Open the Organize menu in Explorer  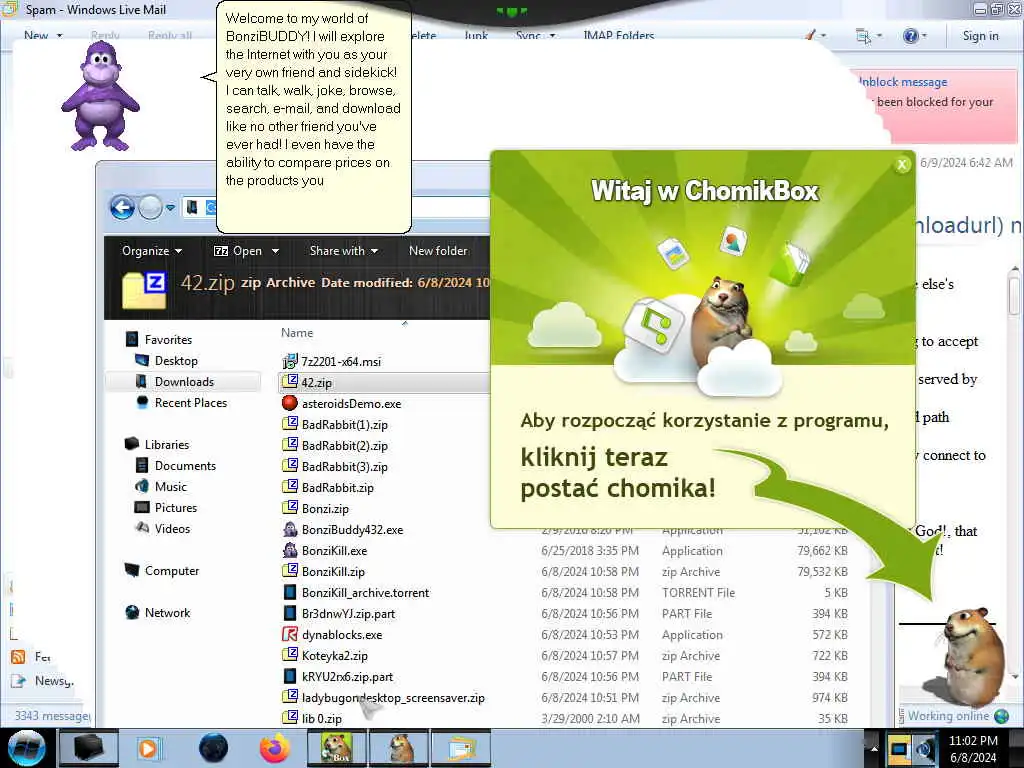152,251
